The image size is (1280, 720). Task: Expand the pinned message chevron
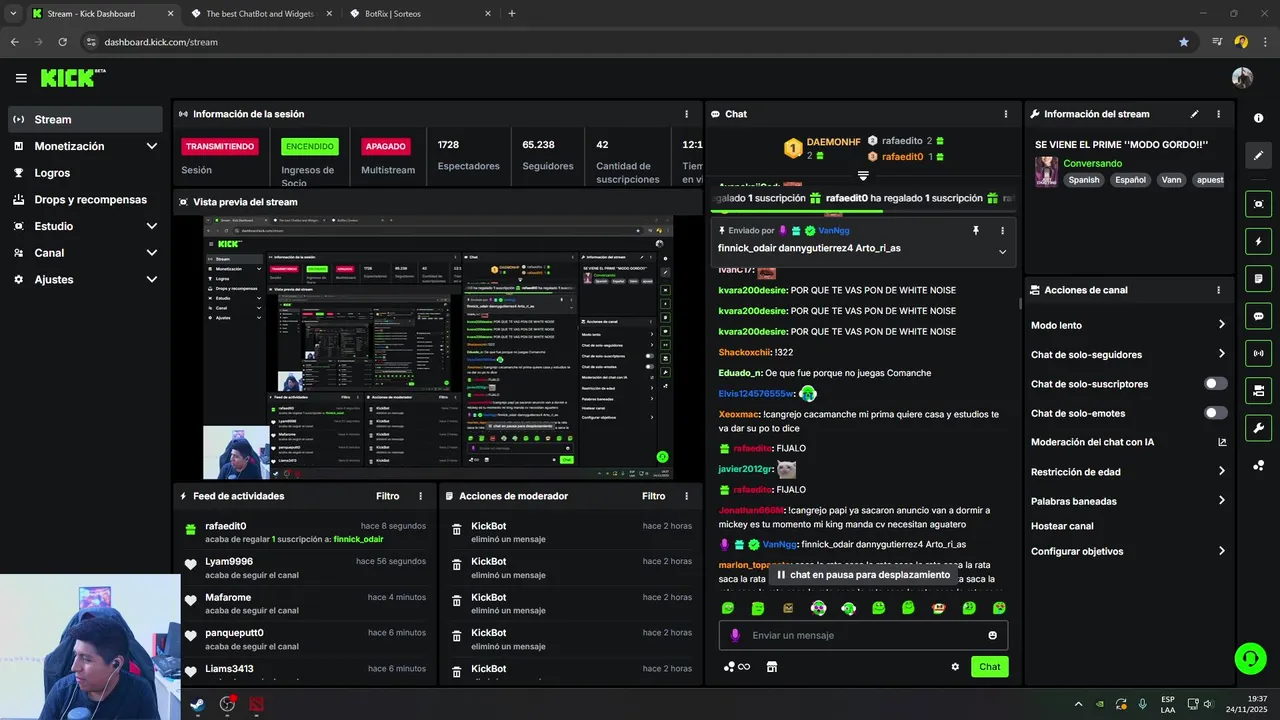coord(1002,251)
